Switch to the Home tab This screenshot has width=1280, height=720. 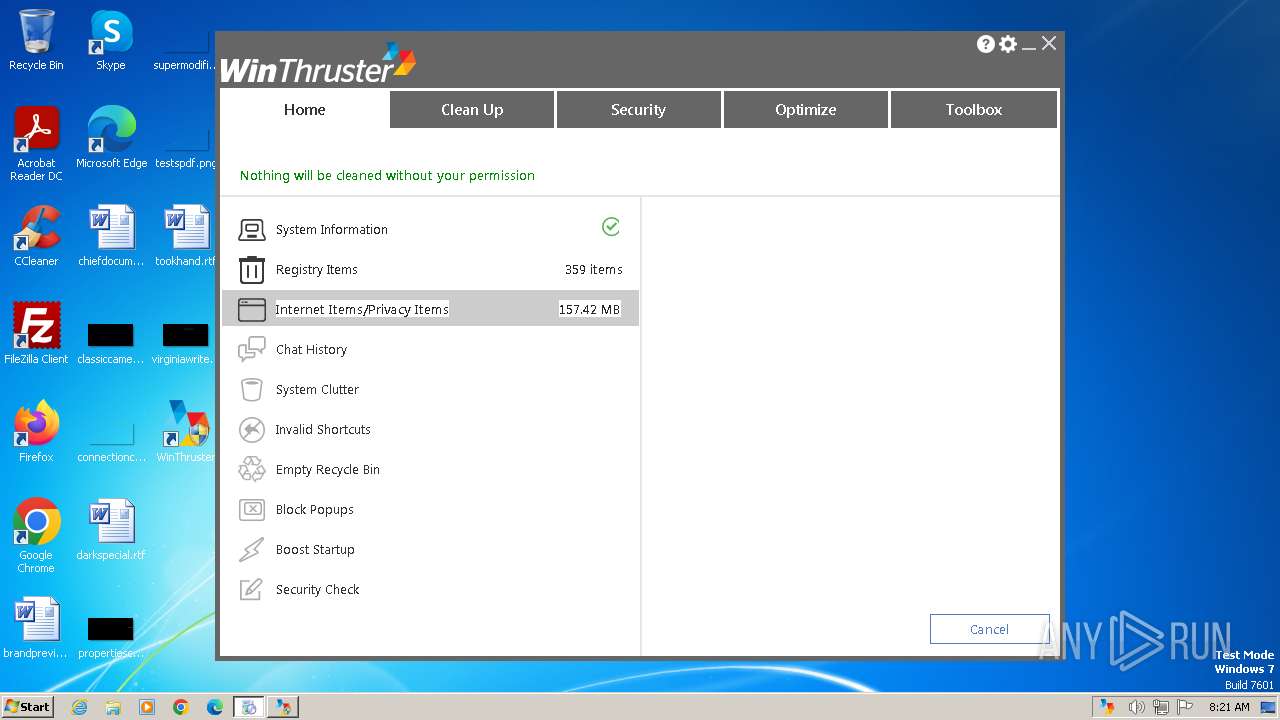(x=304, y=110)
